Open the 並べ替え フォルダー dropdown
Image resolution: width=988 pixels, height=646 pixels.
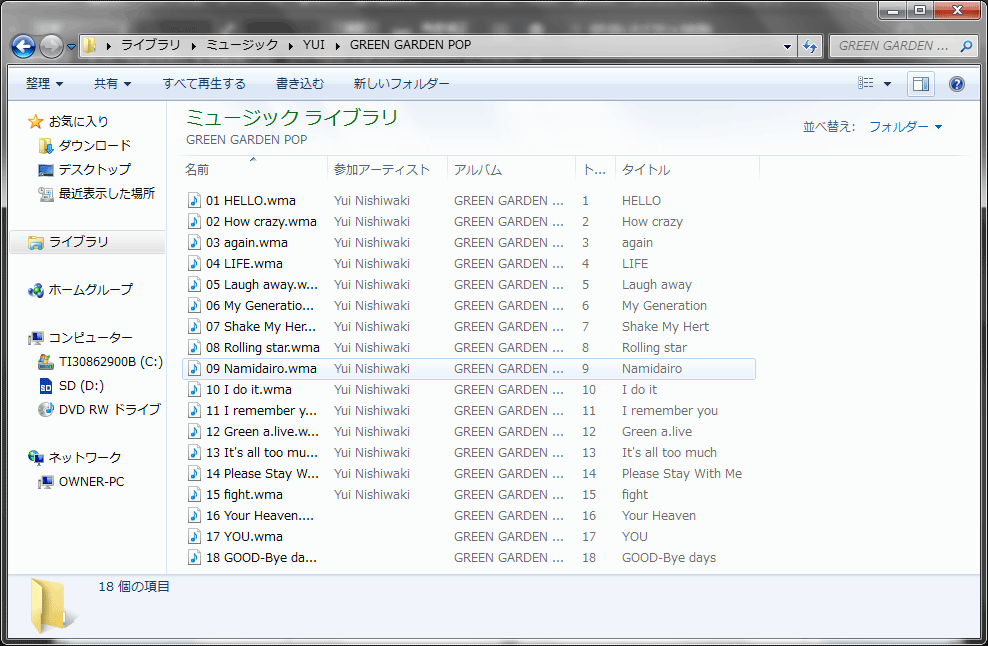point(905,127)
